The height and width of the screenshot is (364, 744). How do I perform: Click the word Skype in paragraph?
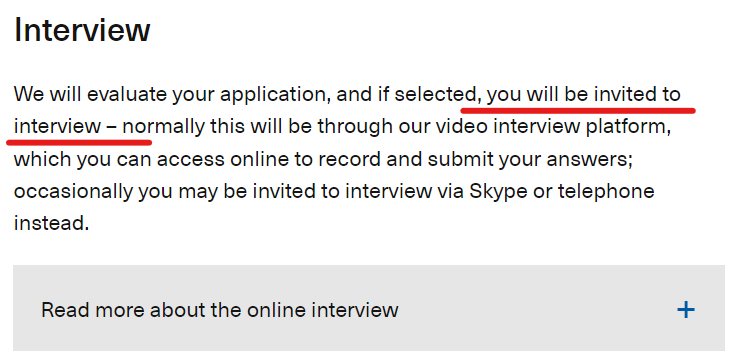(x=498, y=192)
